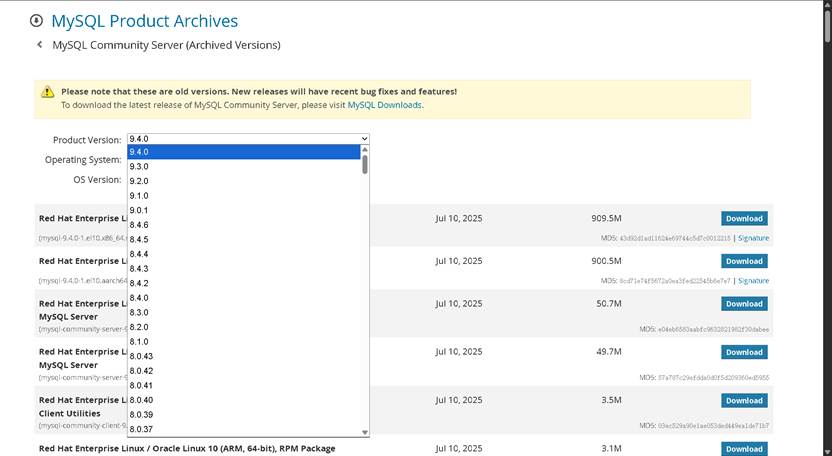Click the dropdown list scroll-down arrow

tap(365, 432)
